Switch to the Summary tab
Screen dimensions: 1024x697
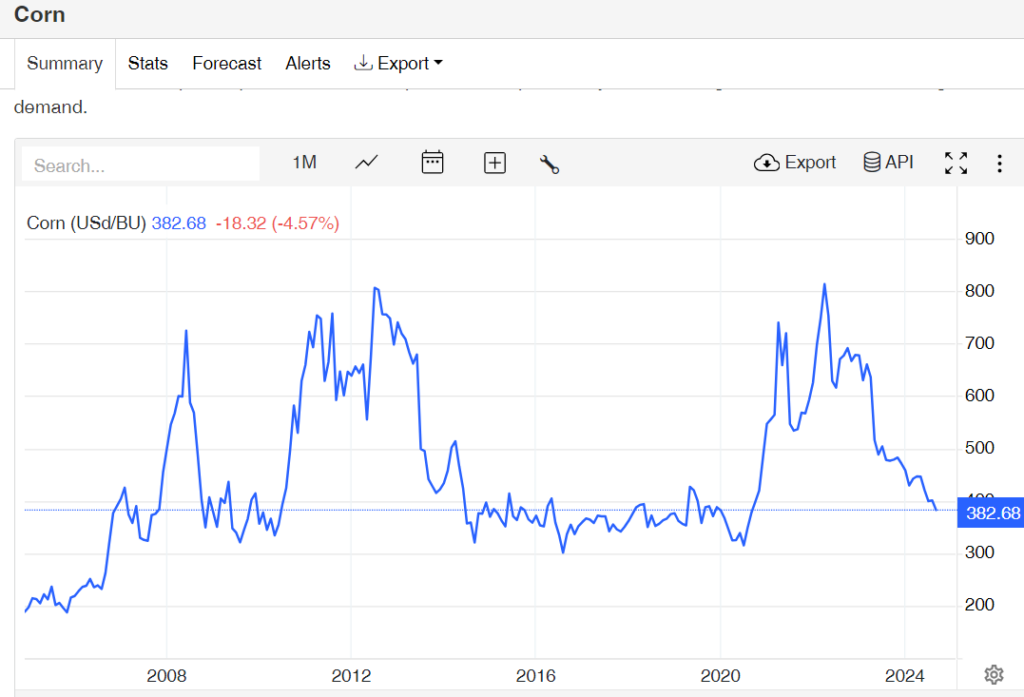coord(65,63)
